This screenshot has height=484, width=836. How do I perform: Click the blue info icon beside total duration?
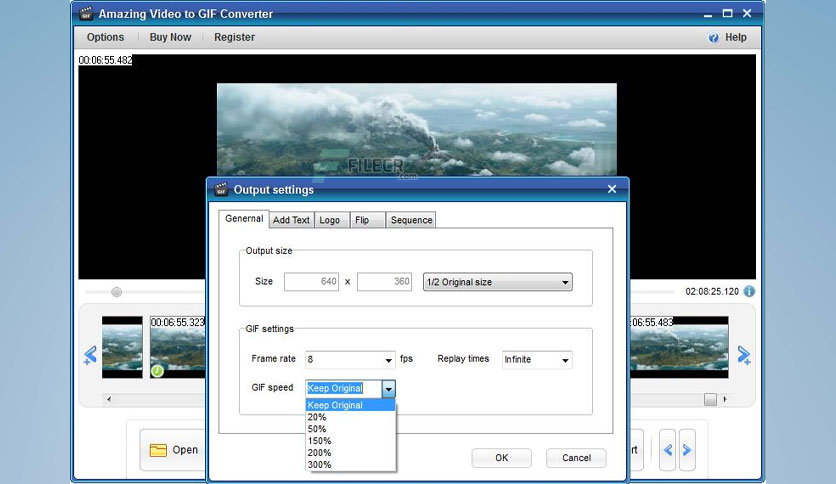point(749,291)
